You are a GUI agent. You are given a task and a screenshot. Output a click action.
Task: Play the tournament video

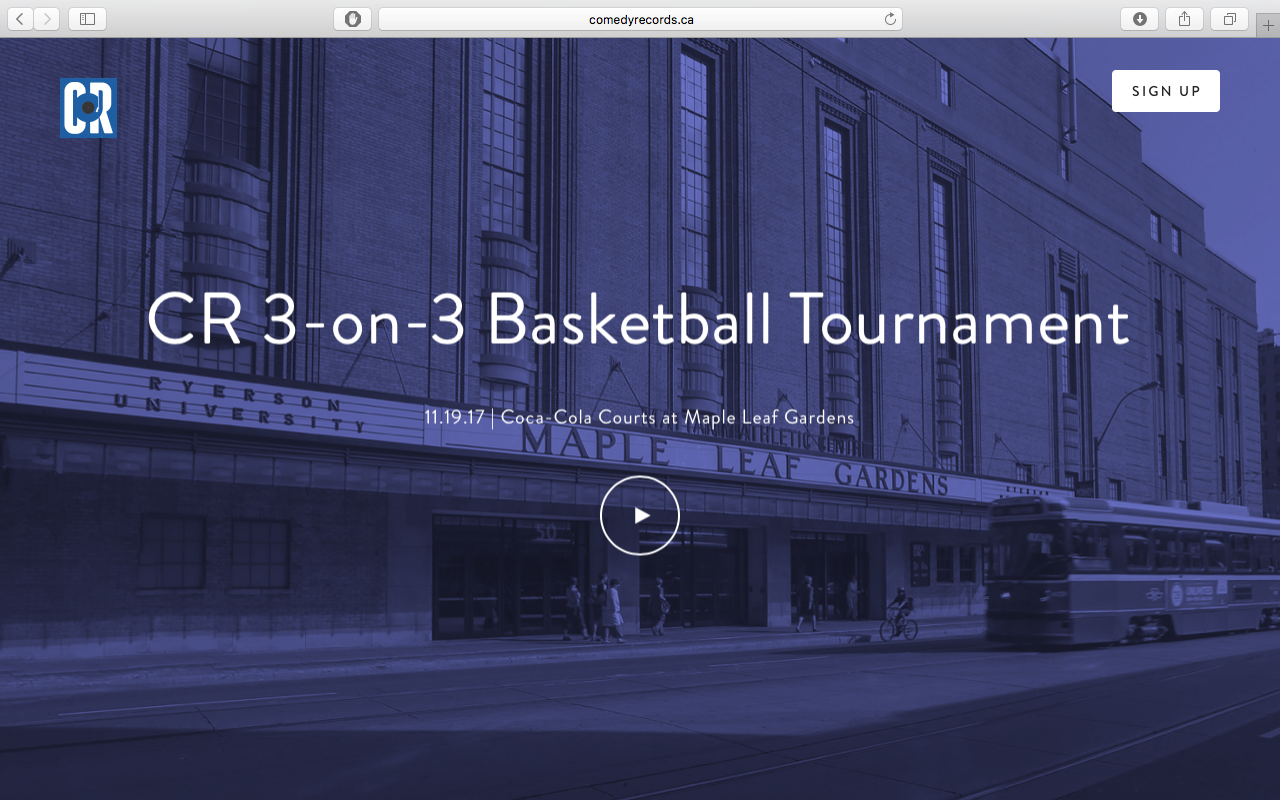click(x=640, y=515)
